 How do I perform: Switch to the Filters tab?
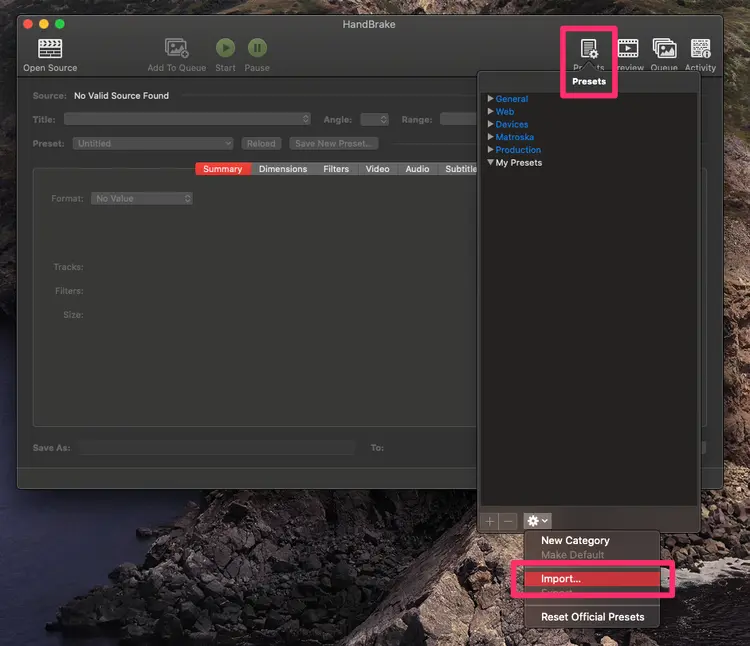click(336, 169)
